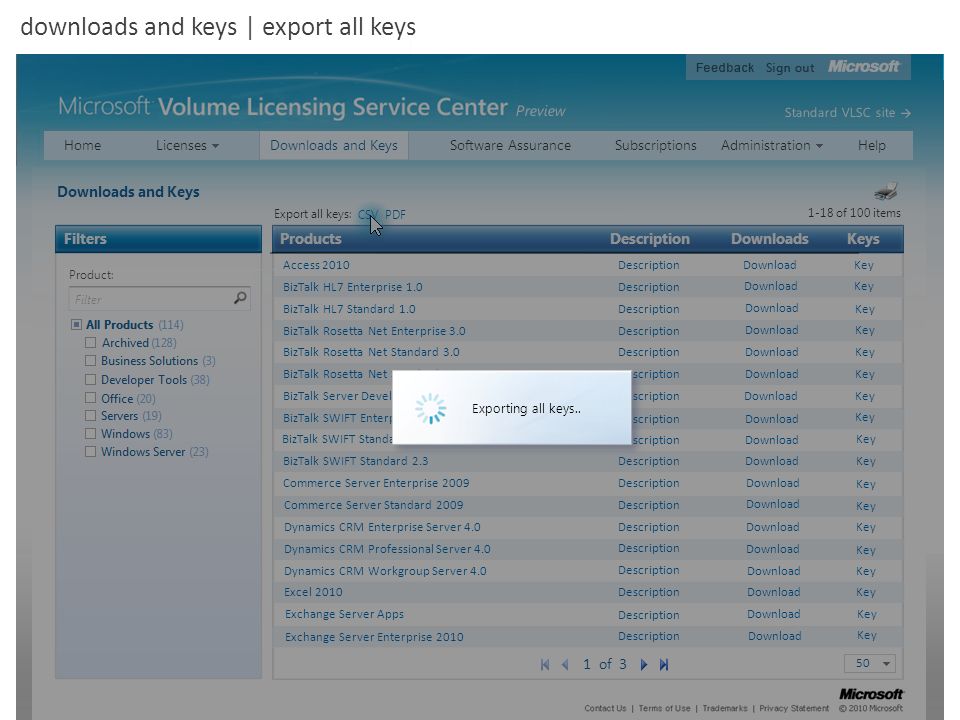Download Commerce Server Enterprise 2009
Image resolution: width=960 pixels, height=720 pixels.
(773, 483)
